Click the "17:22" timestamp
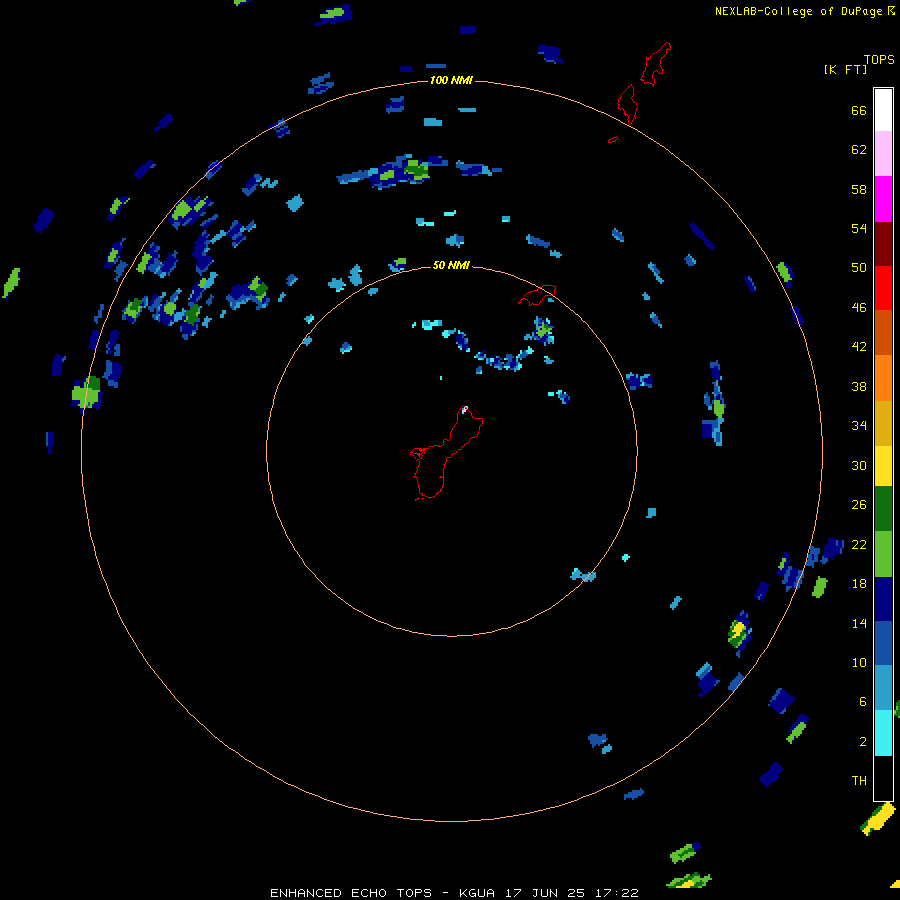This screenshot has height=900, width=900. tap(615, 893)
